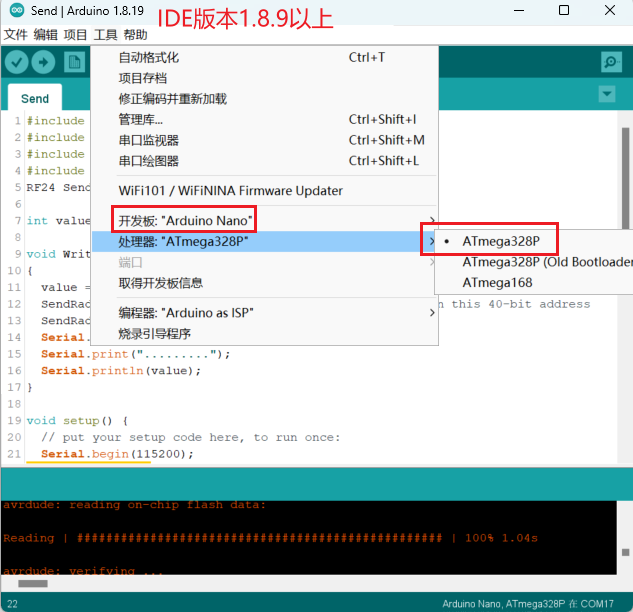Choose 烧录引导程序 menu entry
Image resolution: width=633 pixels, height=612 pixels.
[x=264, y=334]
